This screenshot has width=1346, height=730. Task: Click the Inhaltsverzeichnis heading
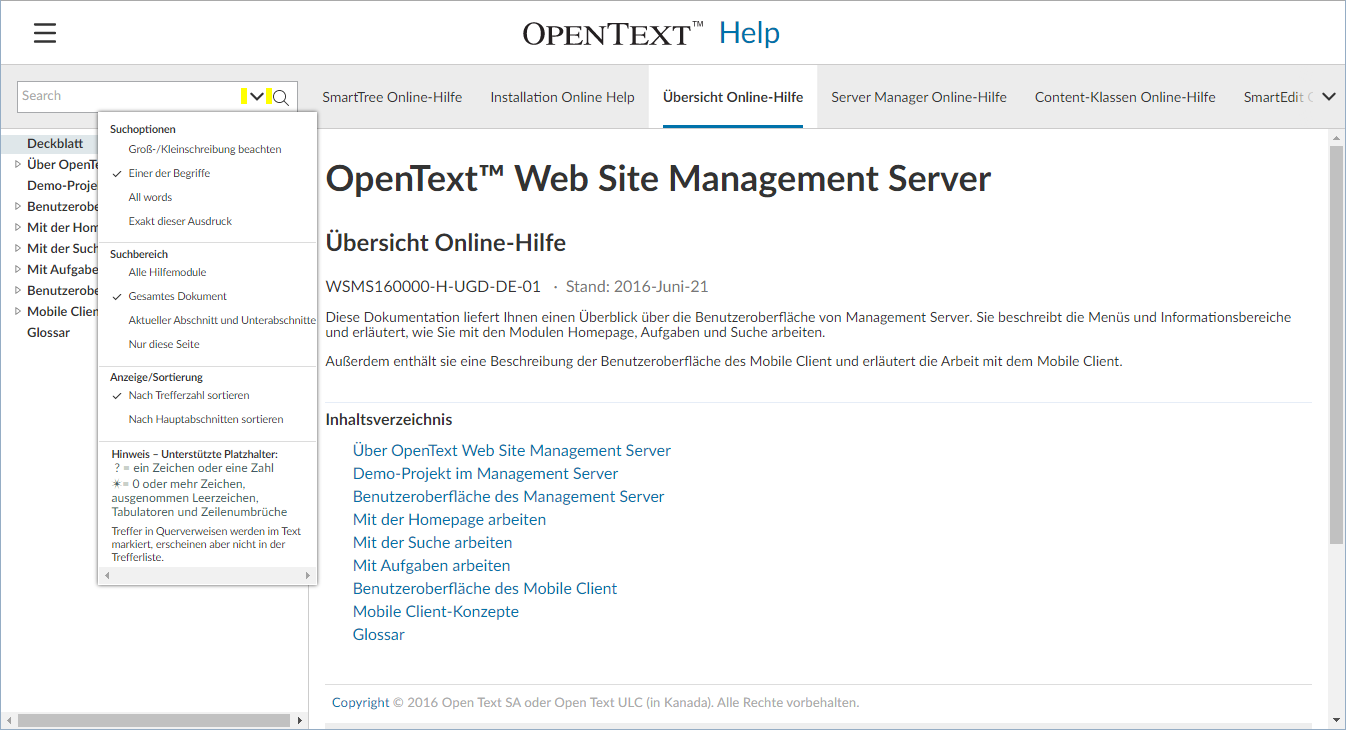click(389, 419)
